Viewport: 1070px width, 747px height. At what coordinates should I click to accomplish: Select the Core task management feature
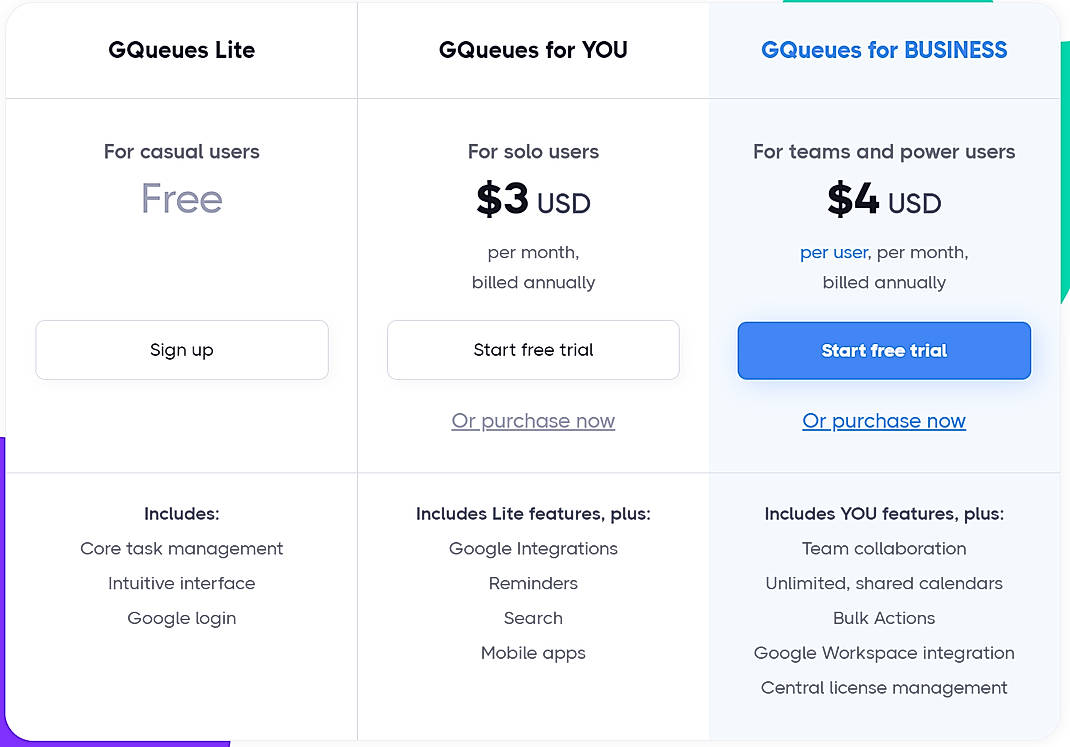coord(181,548)
